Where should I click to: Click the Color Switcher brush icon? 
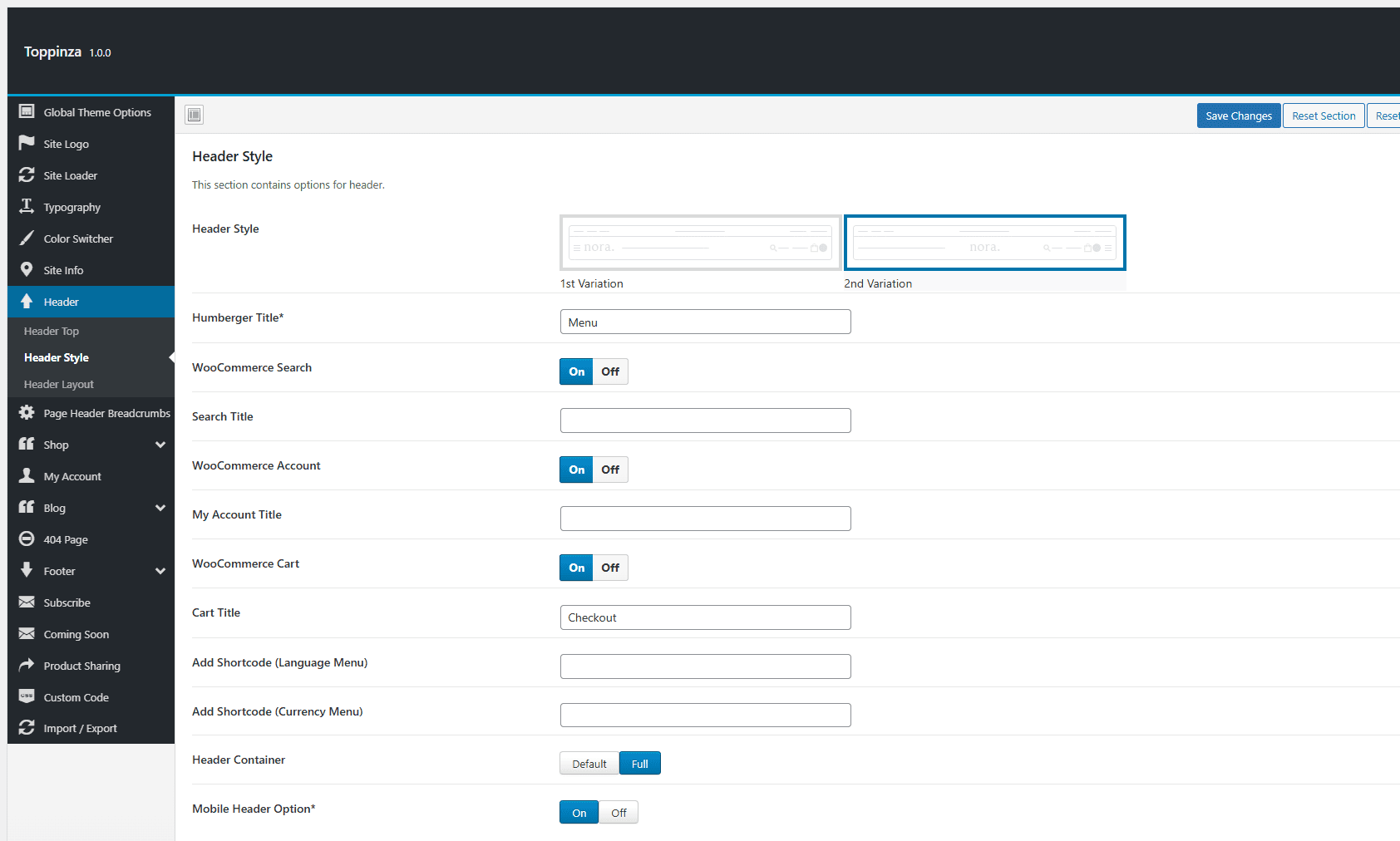pyautogui.click(x=27, y=238)
